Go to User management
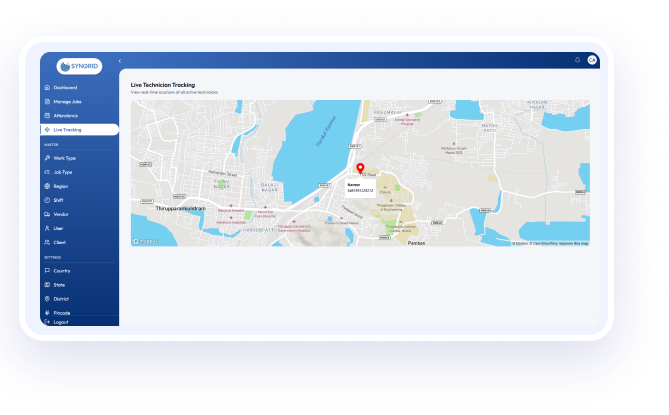Viewport: 669px width, 415px height. point(58,228)
